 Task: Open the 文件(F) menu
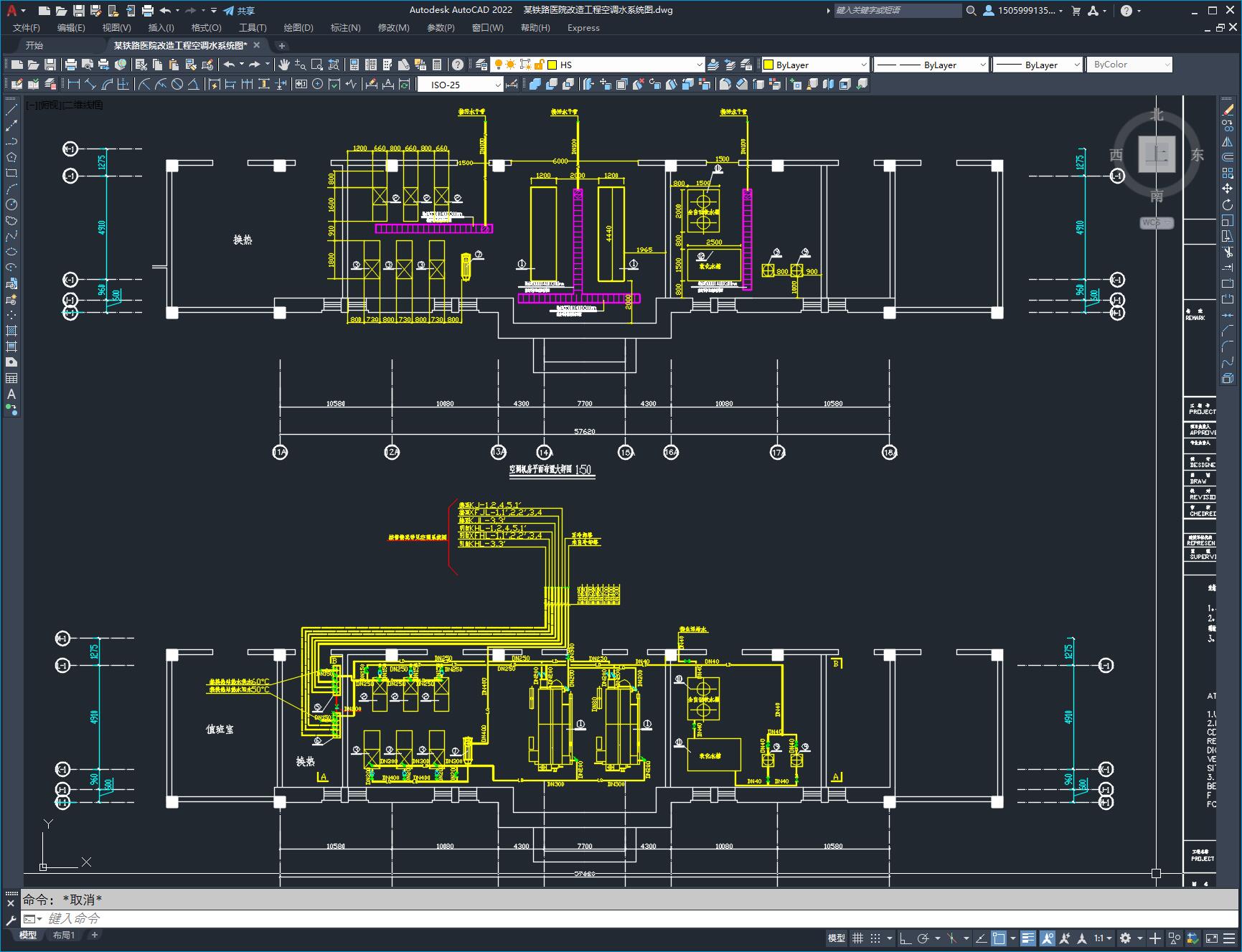[x=27, y=28]
